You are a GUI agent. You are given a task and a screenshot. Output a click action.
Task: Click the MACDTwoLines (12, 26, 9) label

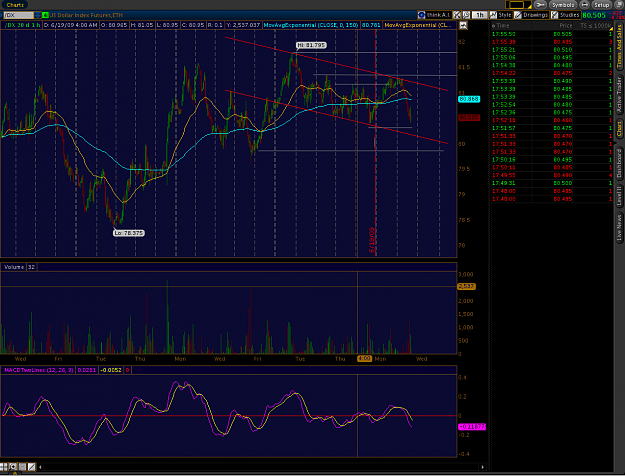click(39, 370)
